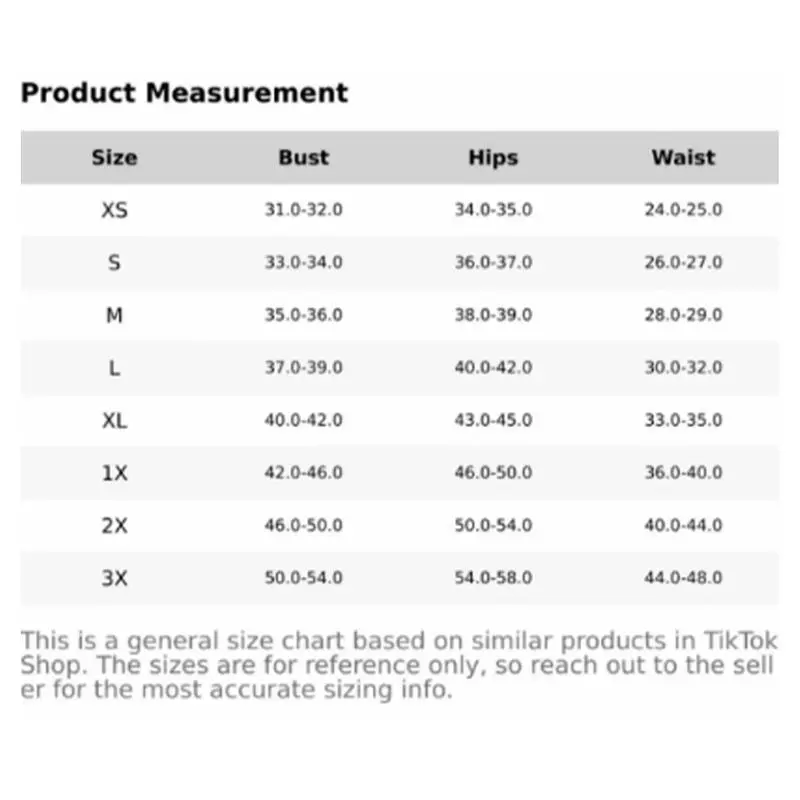Click the general size chart disclaimer text
Viewport: 800px width, 800px height.
coord(398,665)
